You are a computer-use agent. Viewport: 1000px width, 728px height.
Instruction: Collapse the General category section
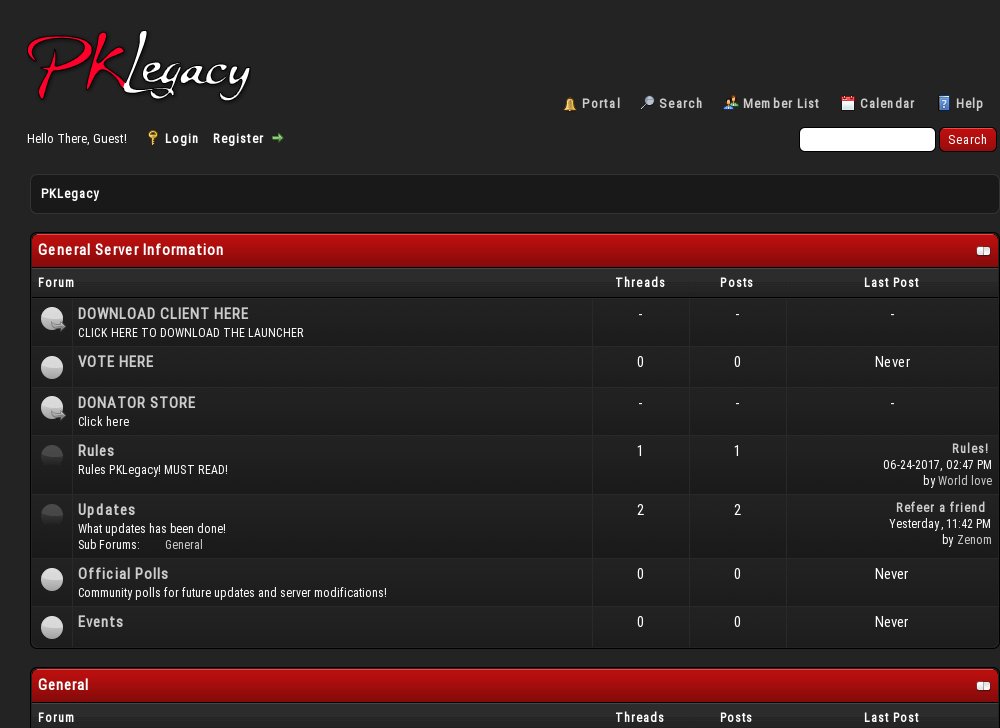click(984, 685)
